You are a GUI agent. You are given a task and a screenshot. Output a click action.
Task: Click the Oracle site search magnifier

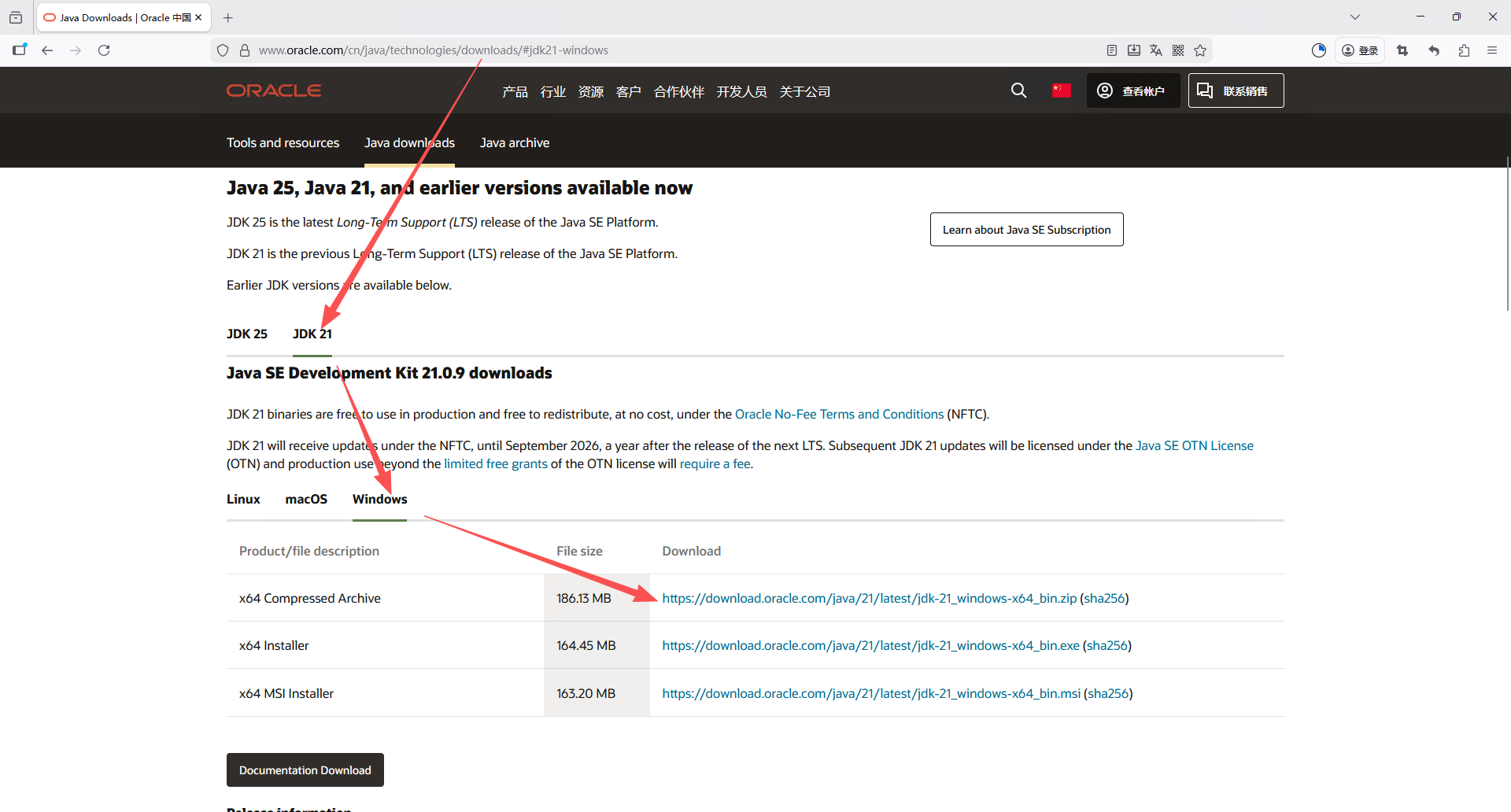click(x=1018, y=90)
